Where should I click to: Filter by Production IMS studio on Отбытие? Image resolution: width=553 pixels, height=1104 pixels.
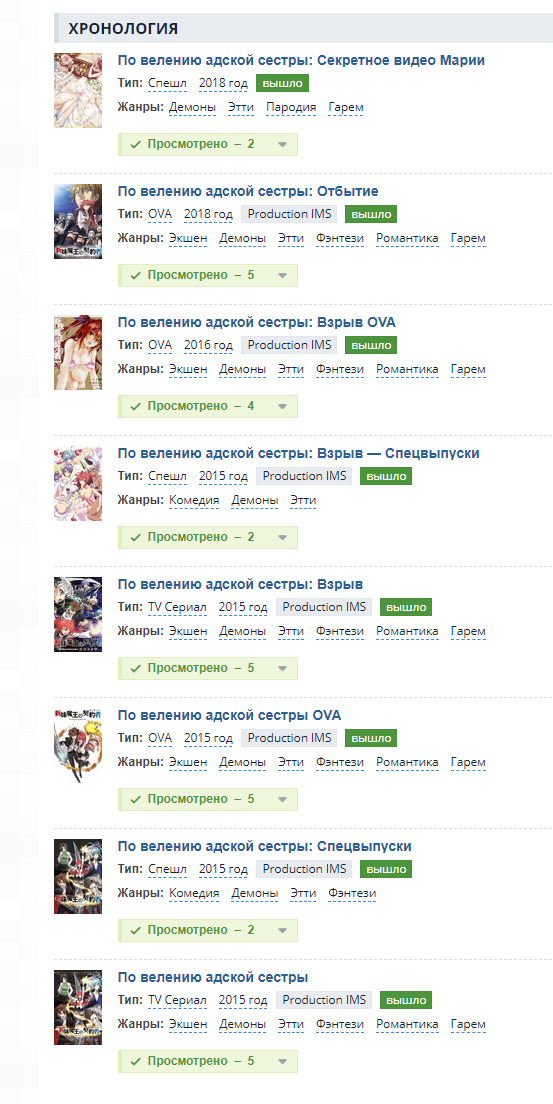(x=289, y=214)
